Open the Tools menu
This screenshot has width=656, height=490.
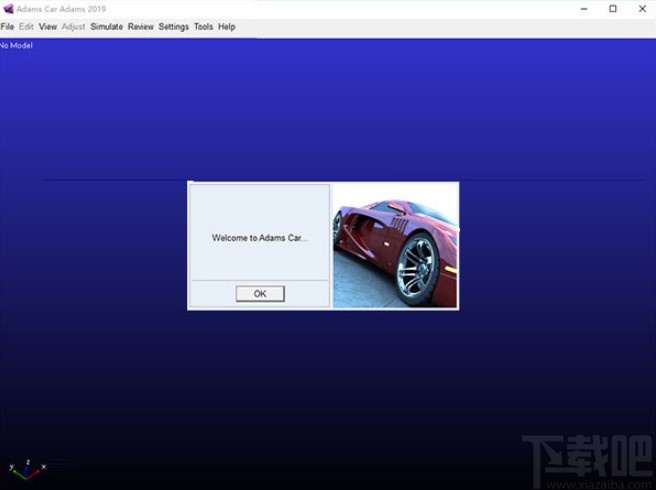[203, 27]
